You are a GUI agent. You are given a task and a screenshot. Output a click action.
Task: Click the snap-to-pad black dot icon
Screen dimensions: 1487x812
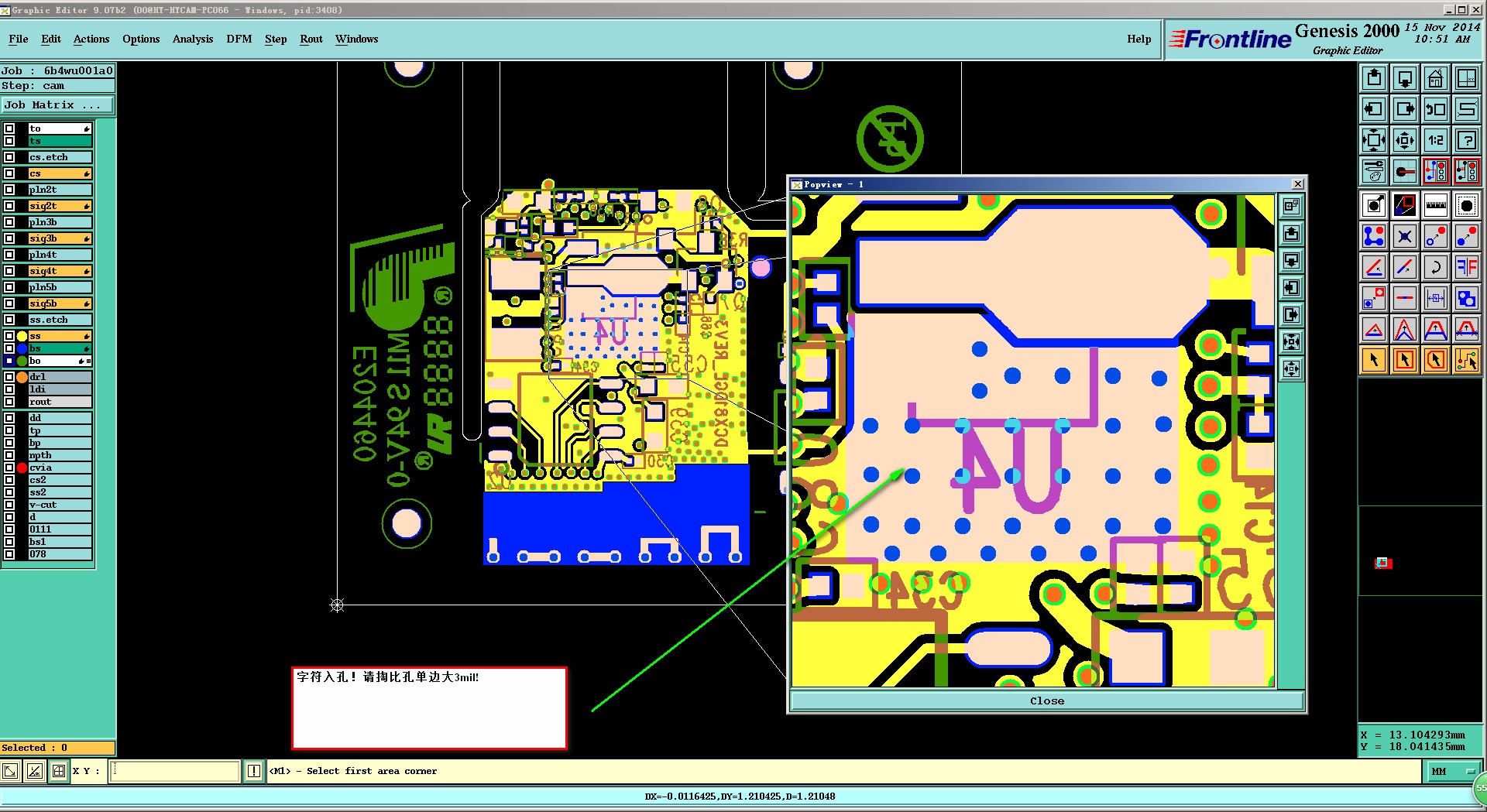1466,205
